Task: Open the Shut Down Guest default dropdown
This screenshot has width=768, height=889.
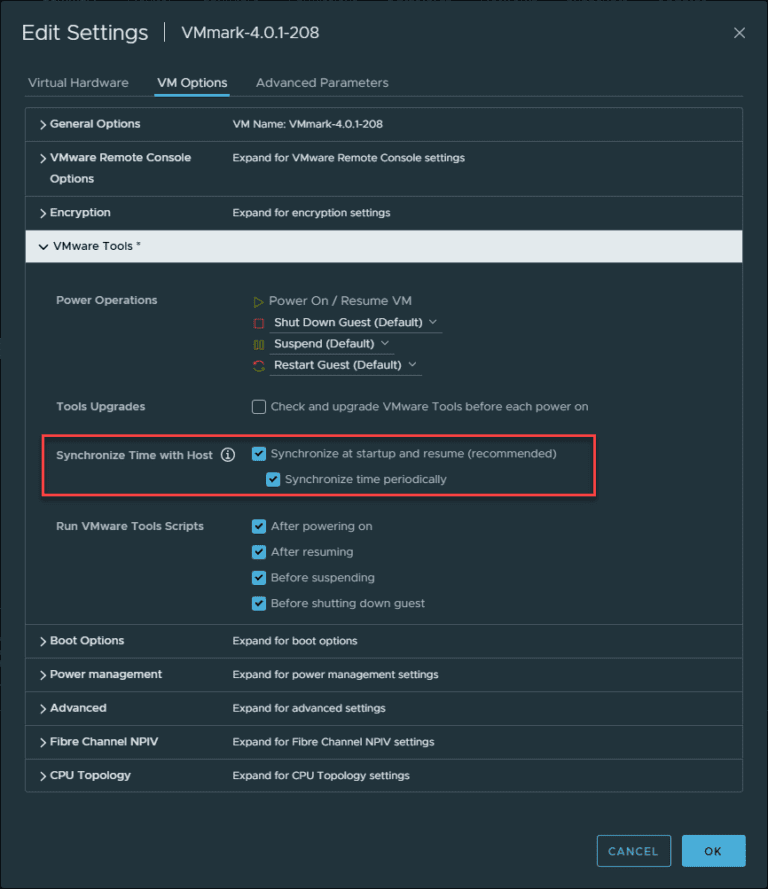Action: tap(433, 322)
